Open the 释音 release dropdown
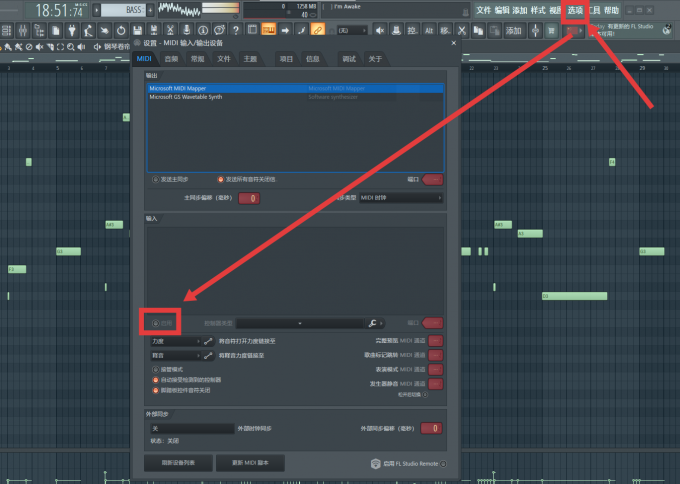 point(176,356)
